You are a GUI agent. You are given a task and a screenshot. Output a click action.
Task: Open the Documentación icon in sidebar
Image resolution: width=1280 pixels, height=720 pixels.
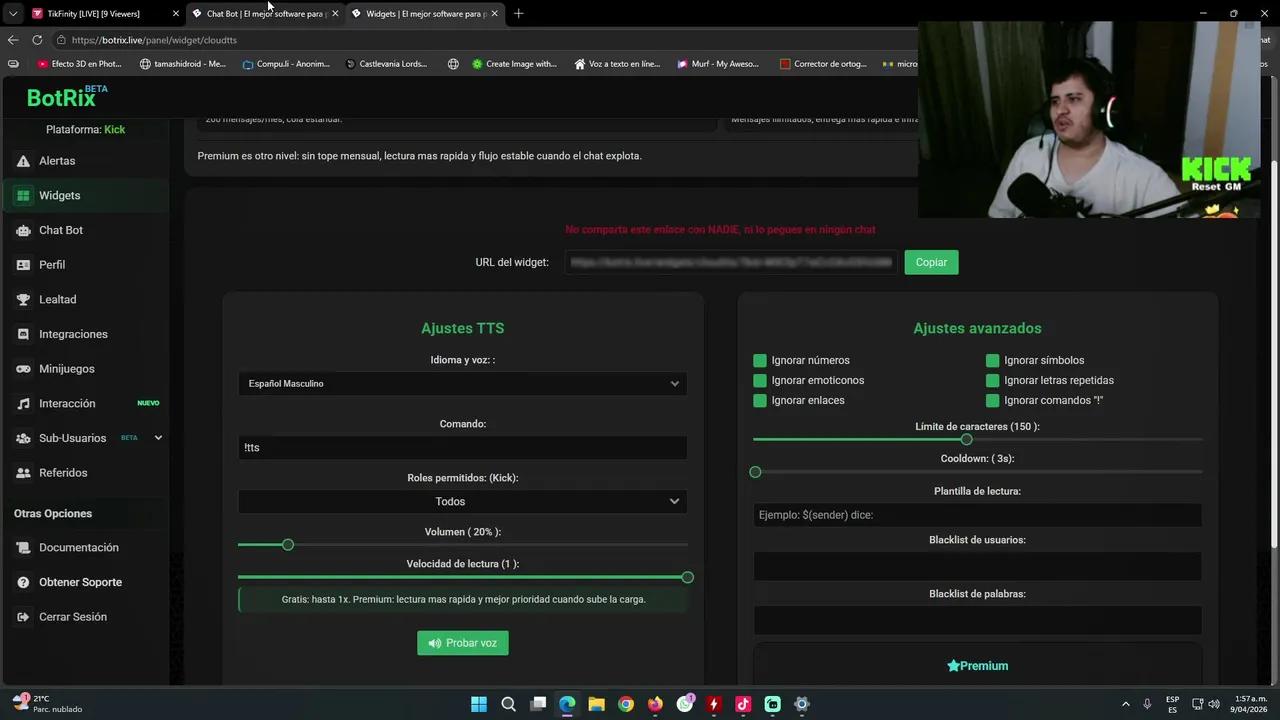[23, 548]
